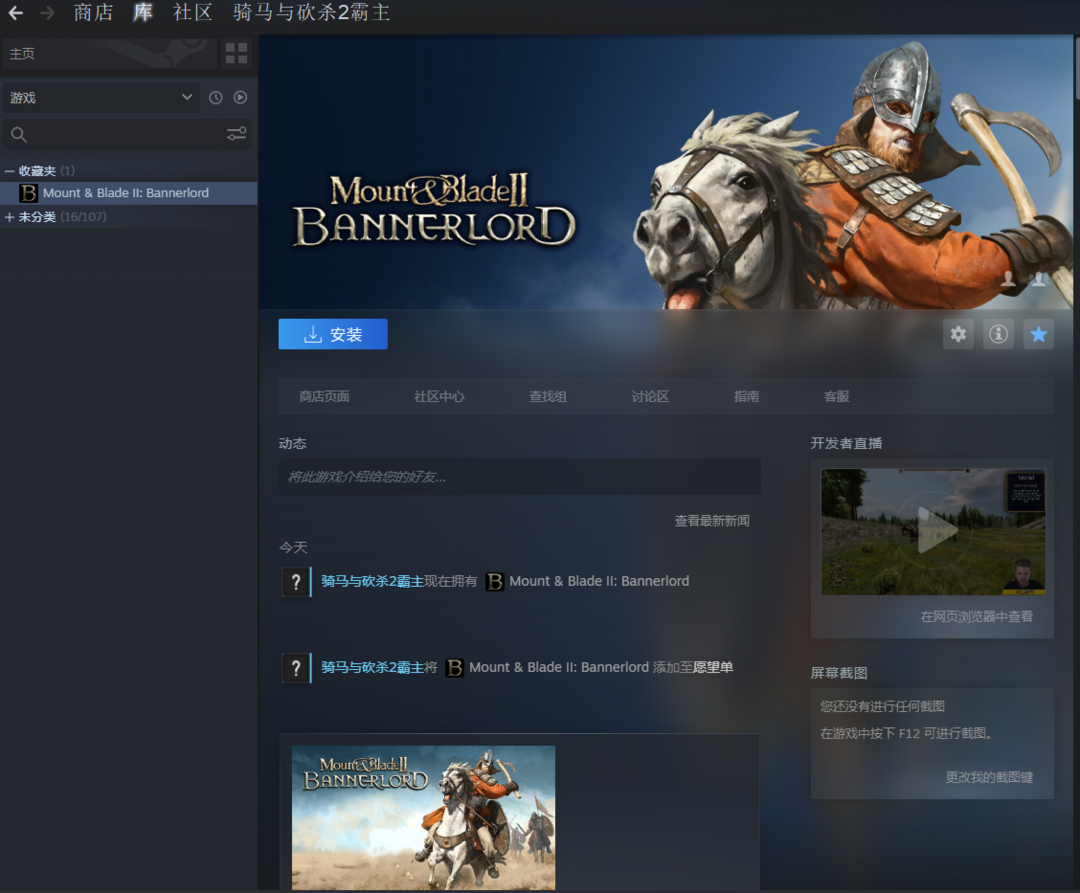Viewport: 1080px width, 893px height.
Task: Open the 商店 tab
Action: [93, 13]
